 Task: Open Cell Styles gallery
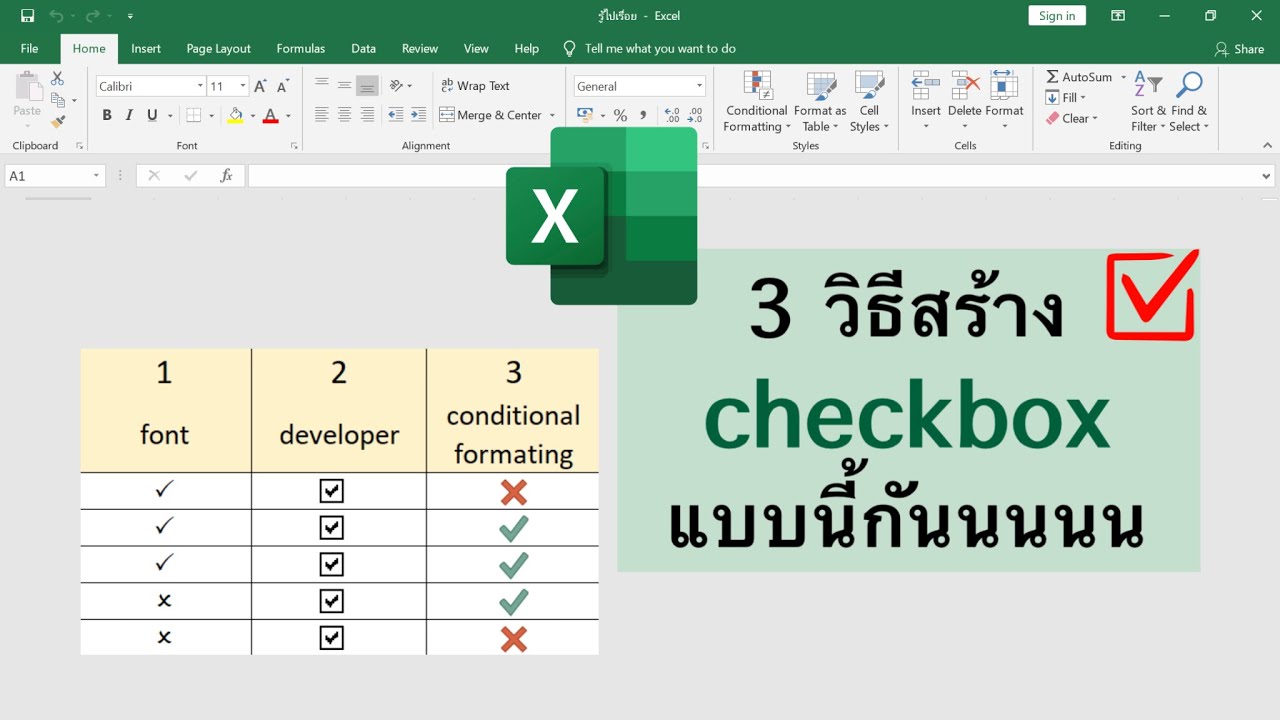[x=869, y=102]
